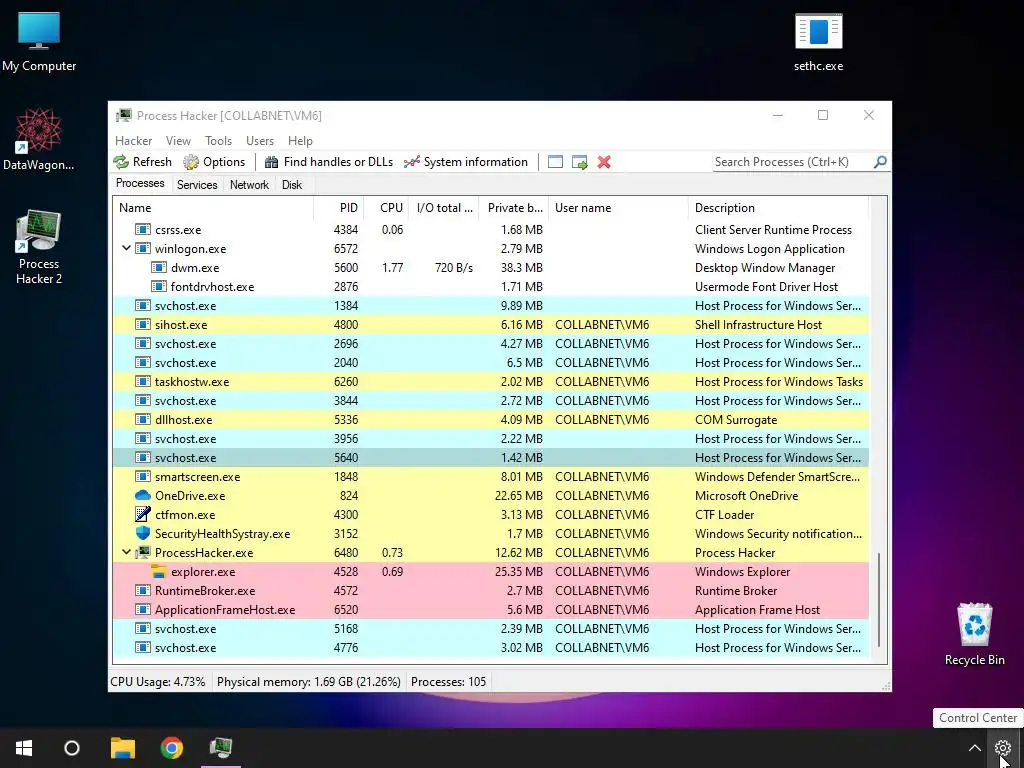Click the Control Center gear icon
The image size is (1024, 768).
1002,748
